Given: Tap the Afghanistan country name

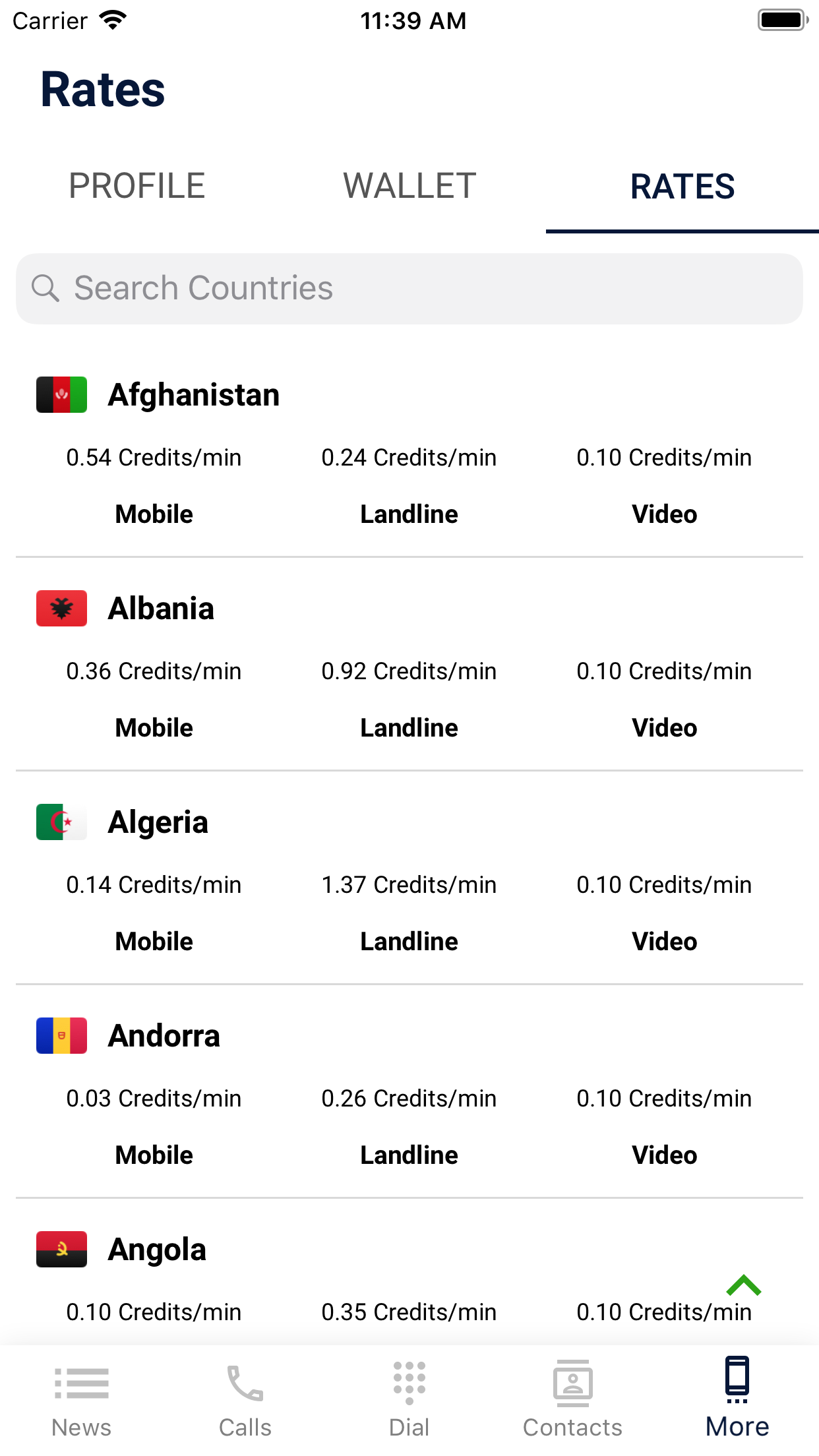Looking at the screenshot, I should [194, 395].
